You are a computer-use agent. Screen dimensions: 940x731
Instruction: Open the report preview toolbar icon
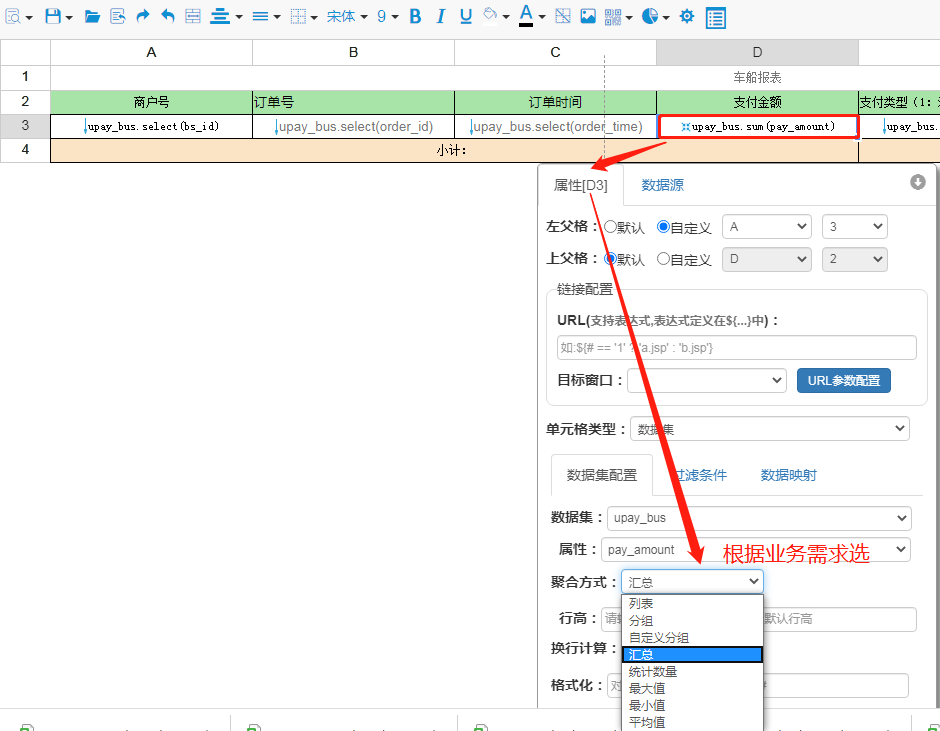point(13,16)
